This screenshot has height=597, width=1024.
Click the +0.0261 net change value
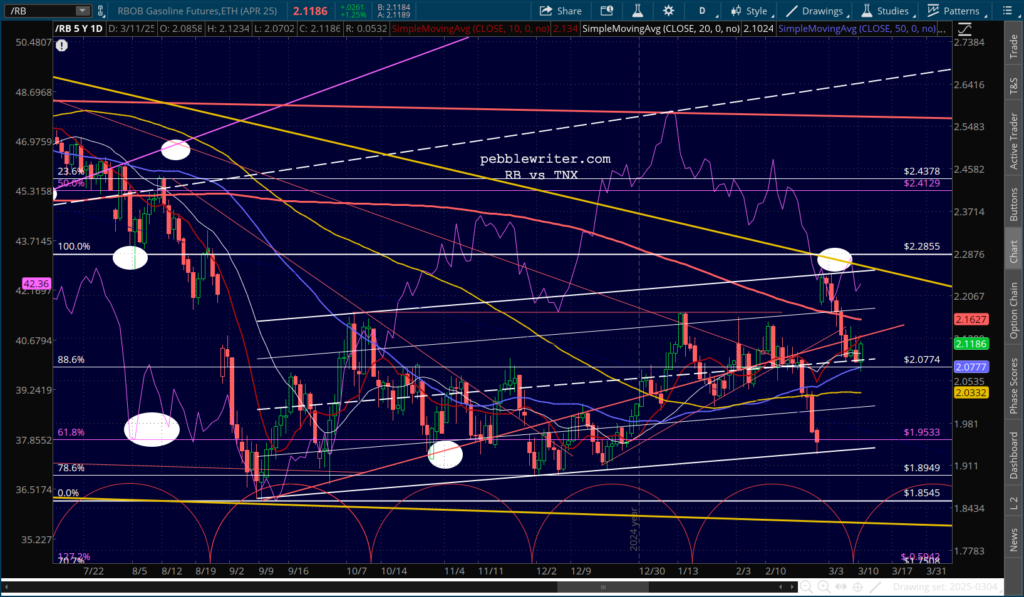pyautogui.click(x=353, y=7)
